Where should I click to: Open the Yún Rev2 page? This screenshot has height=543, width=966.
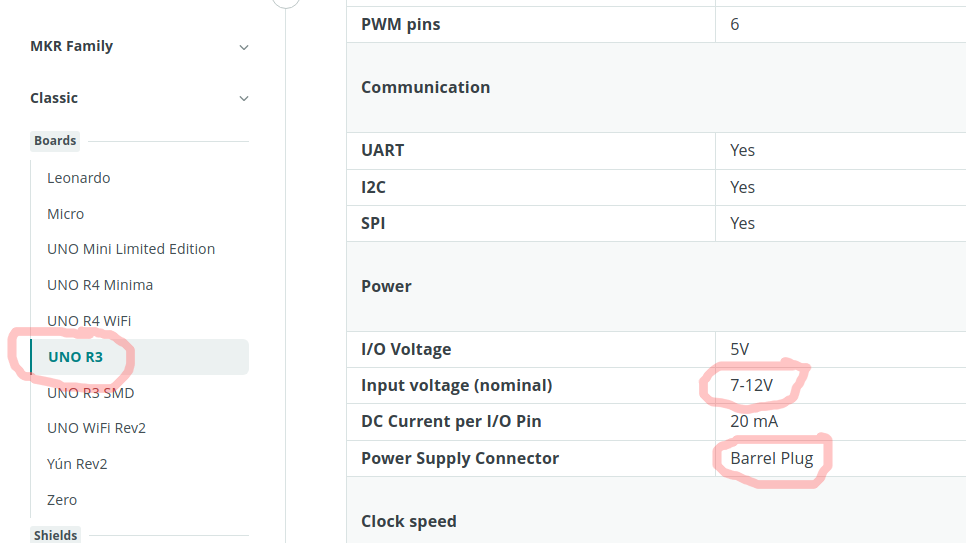pos(77,464)
